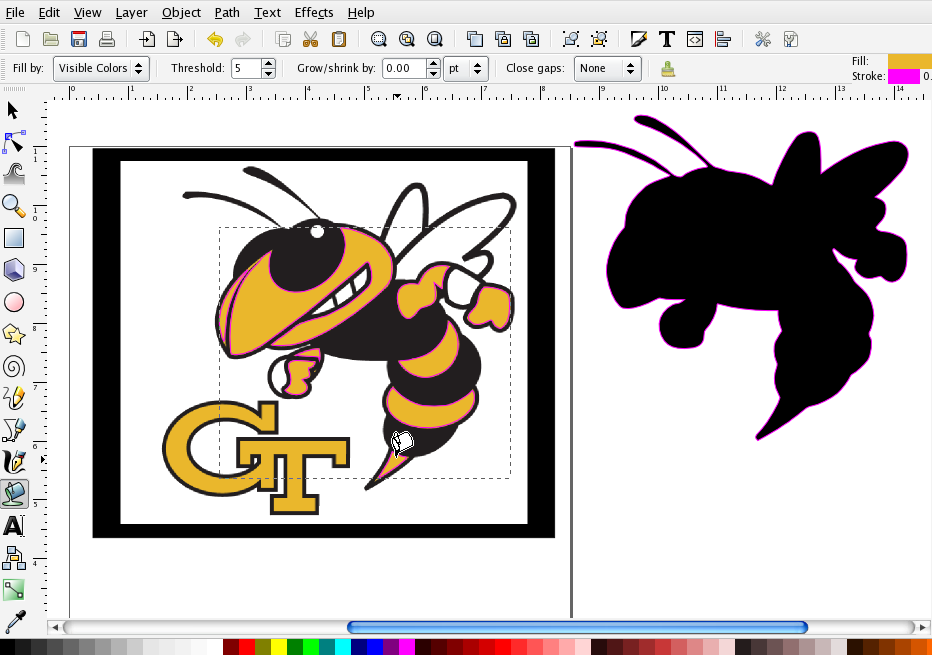The height and width of the screenshot is (655, 932).
Task: Open the Object menu
Action: click(181, 12)
